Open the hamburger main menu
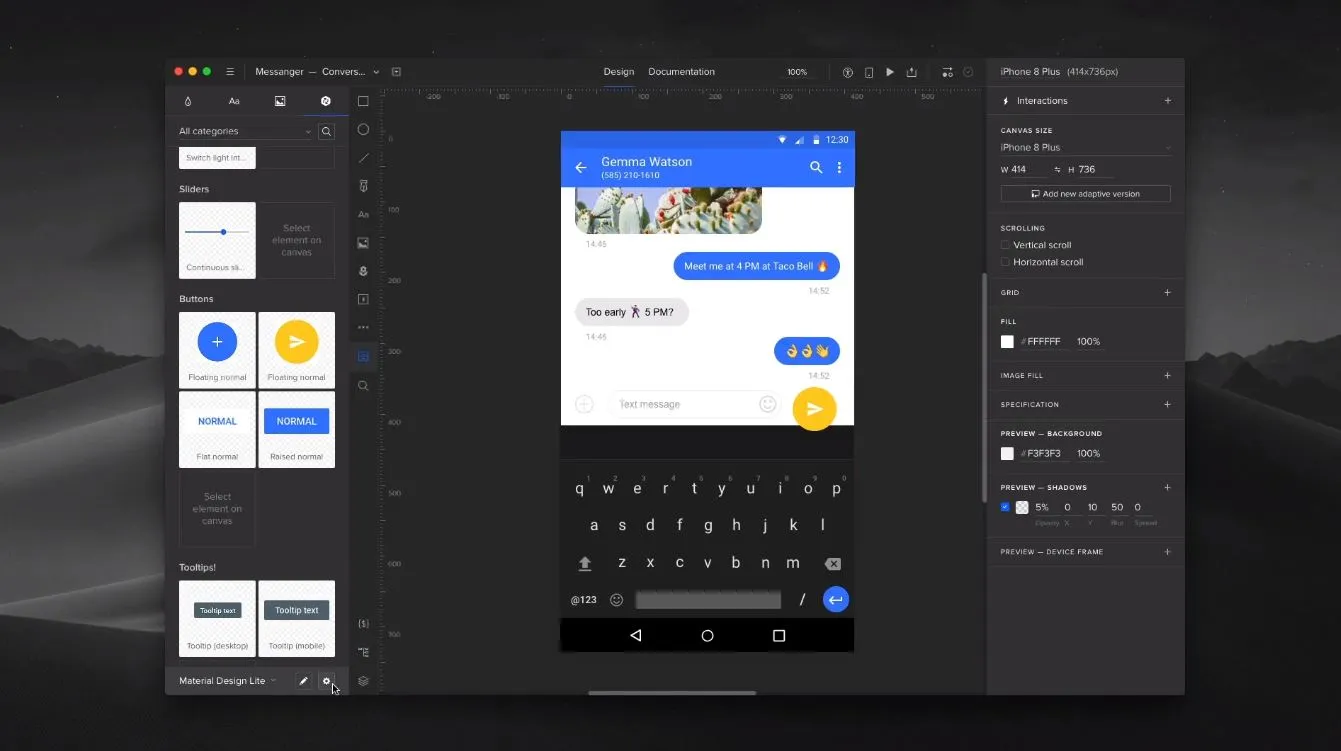This screenshot has width=1341, height=751. tap(230, 72)
